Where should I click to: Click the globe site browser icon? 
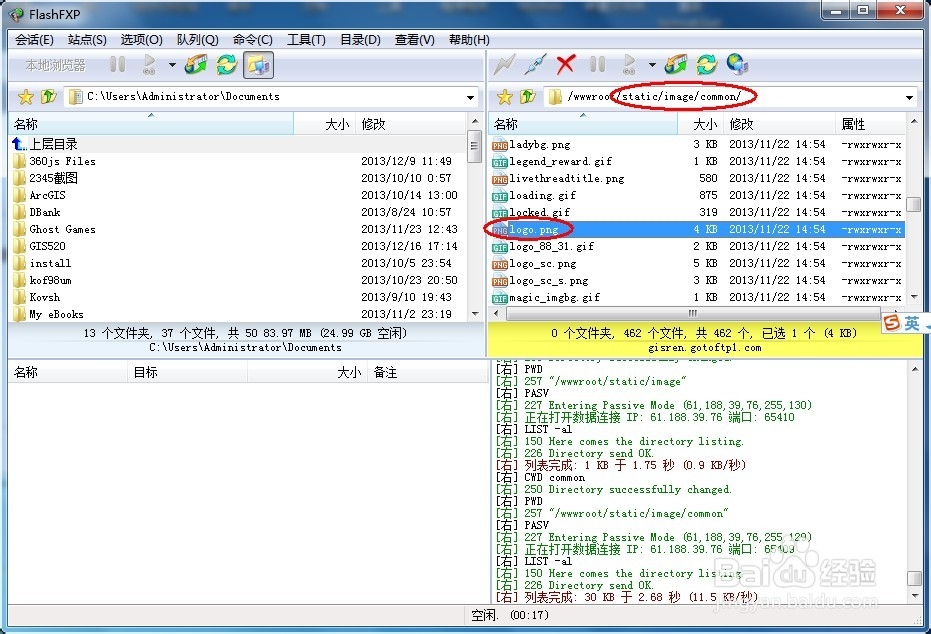coord(737,64)
